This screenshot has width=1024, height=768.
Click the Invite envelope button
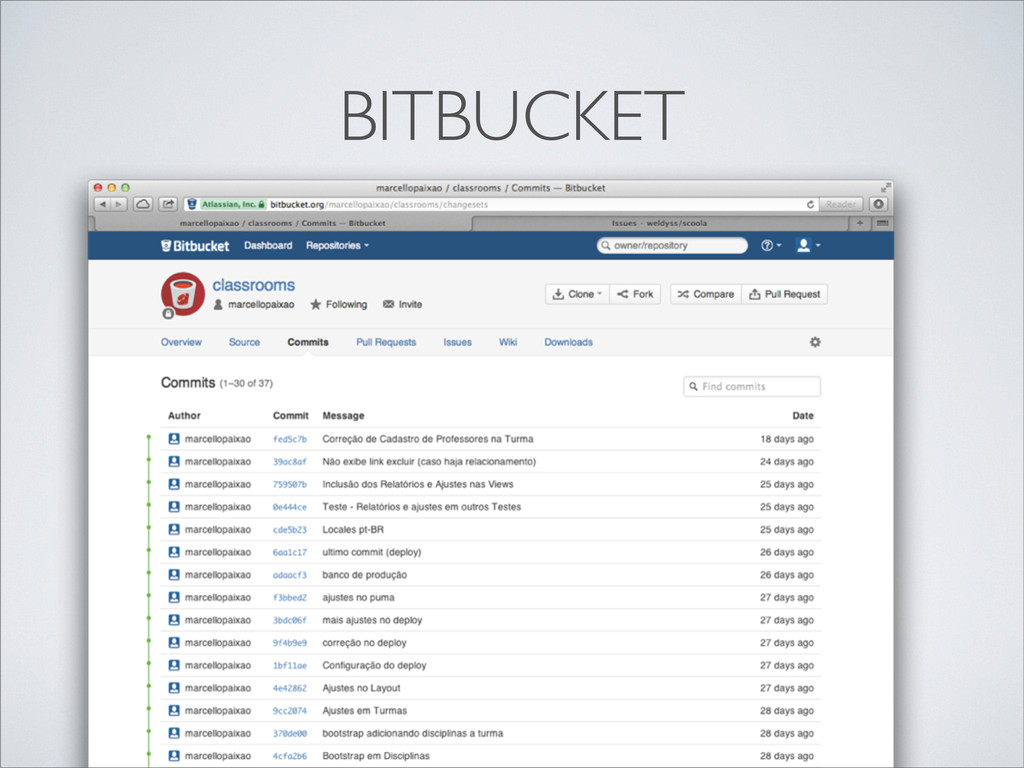click(x=402, y=304)
